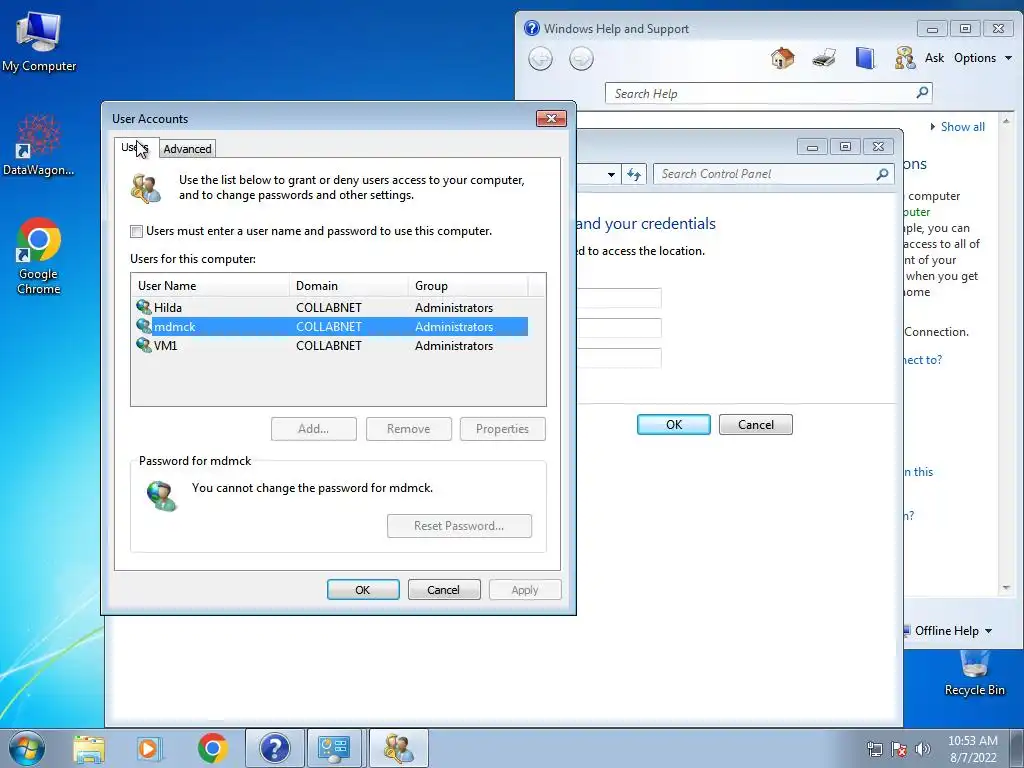Screen dimensions: 1024x768
Task: Click Cancel in User Accounts dialog
Action: coord(444,590)
